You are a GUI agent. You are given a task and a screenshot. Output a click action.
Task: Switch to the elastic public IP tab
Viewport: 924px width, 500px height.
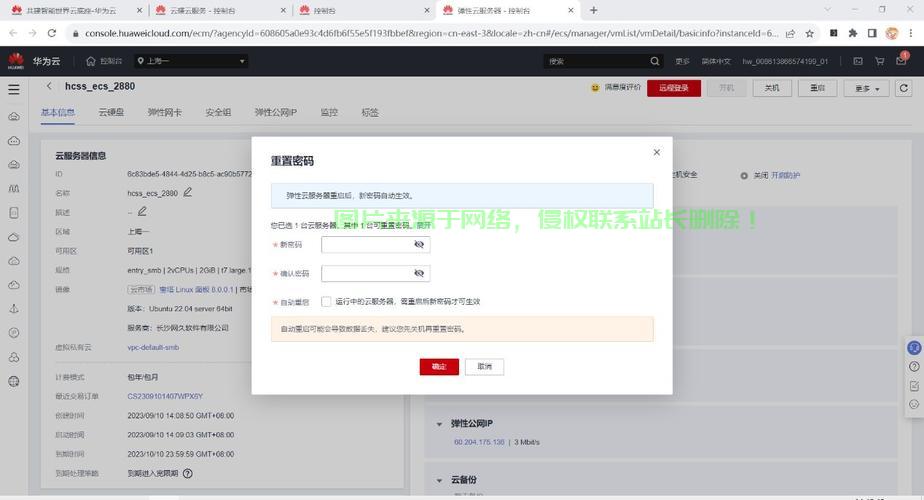tap(276, 112)
